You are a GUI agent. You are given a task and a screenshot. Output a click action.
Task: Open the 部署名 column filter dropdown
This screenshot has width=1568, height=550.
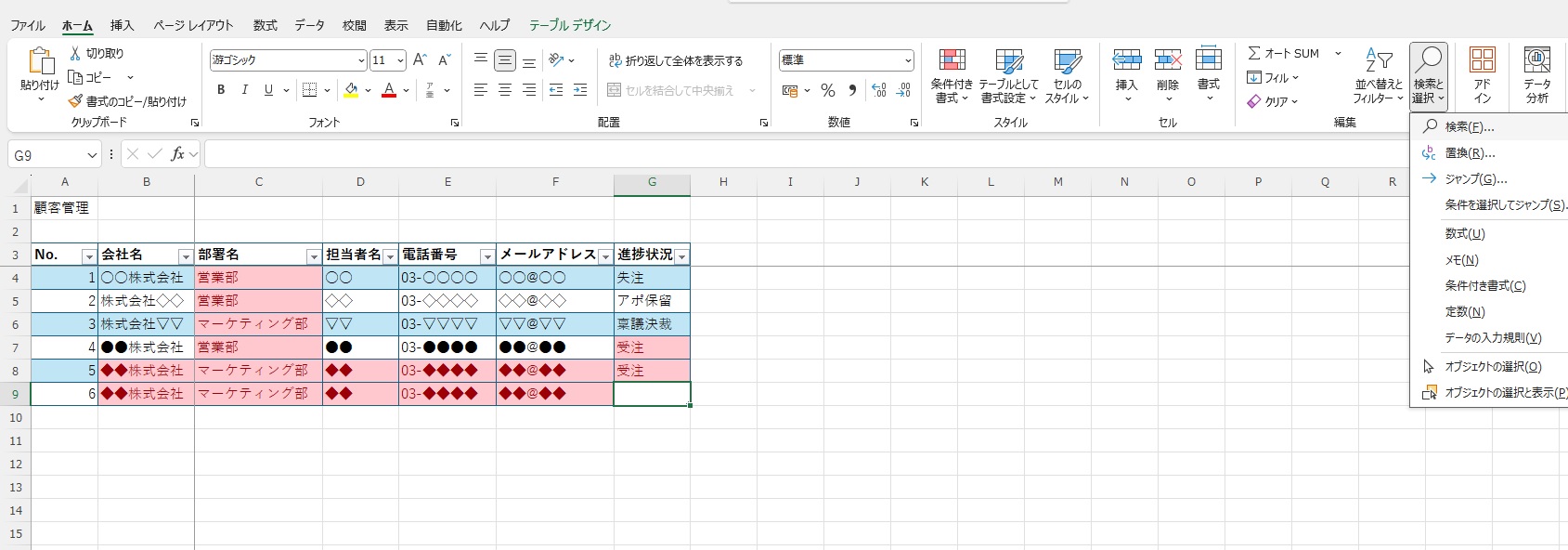click(x=312, y=256)
